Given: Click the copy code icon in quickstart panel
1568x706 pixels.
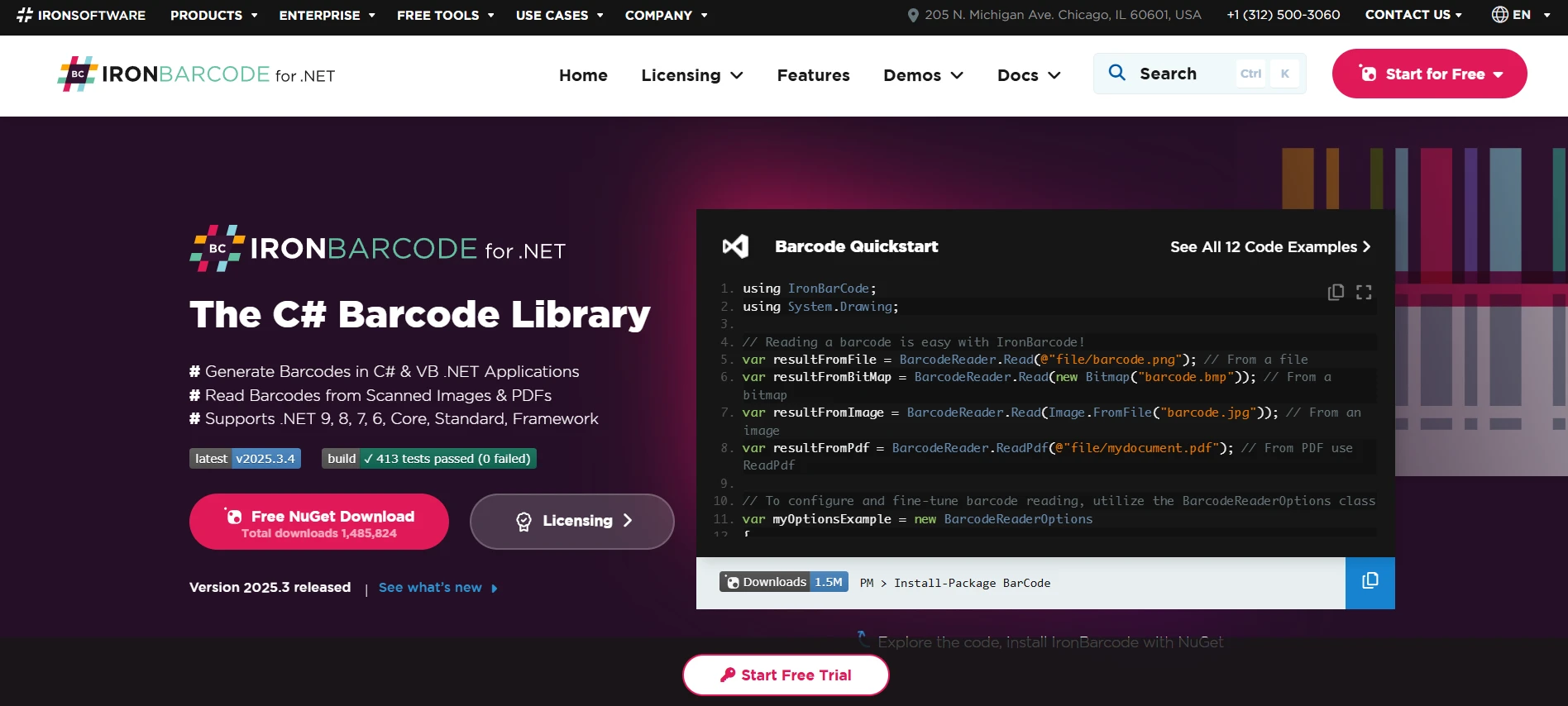Looking at the screenshot, I should (x=1335, y=292).
